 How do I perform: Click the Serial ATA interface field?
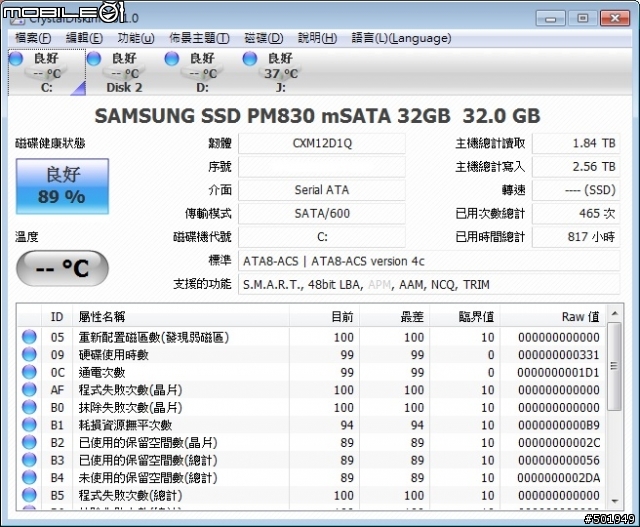coord(322,190)
